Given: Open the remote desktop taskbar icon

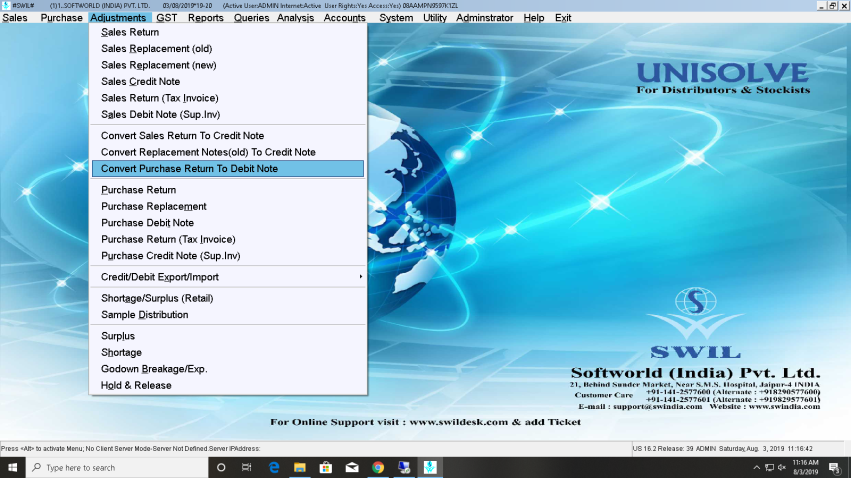Looking at the screenshot, I should pos(404,467).
